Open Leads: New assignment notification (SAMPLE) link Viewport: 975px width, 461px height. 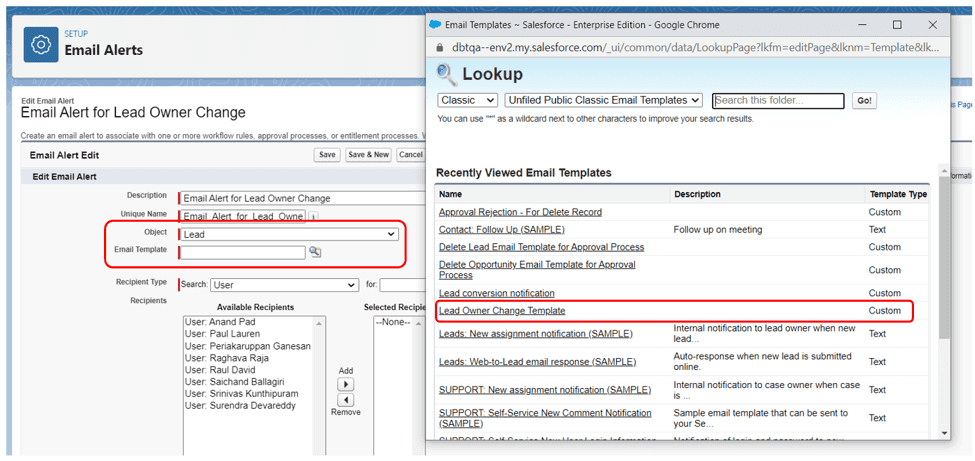tap(535, 333)
